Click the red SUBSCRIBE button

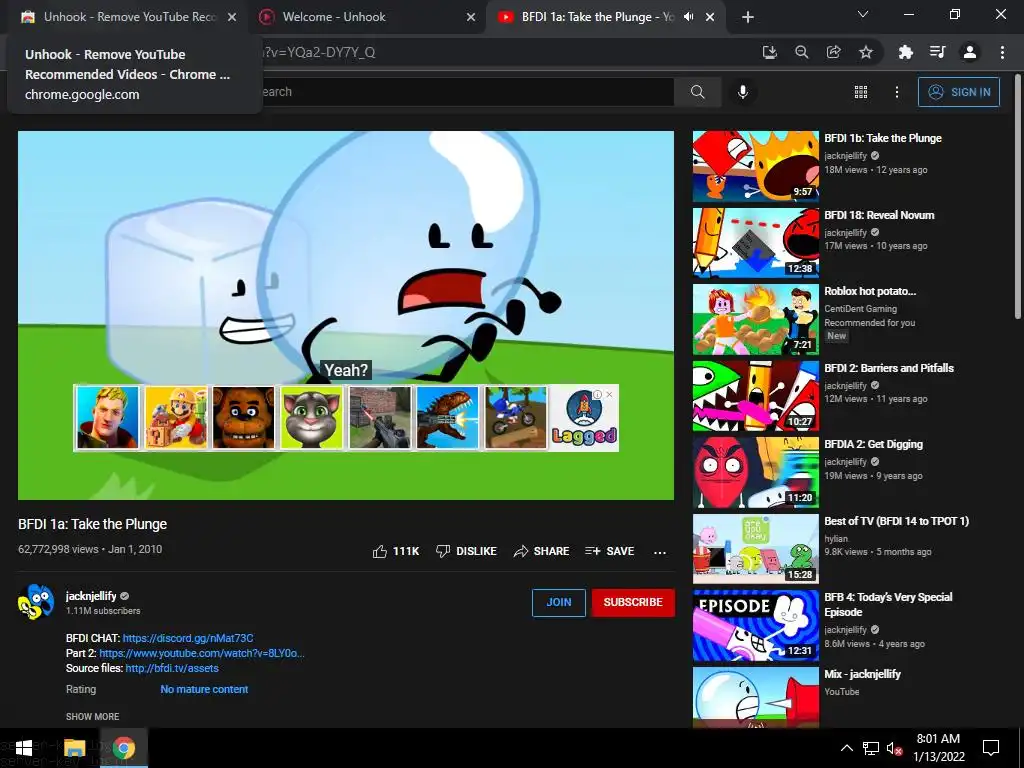(633, 602)
